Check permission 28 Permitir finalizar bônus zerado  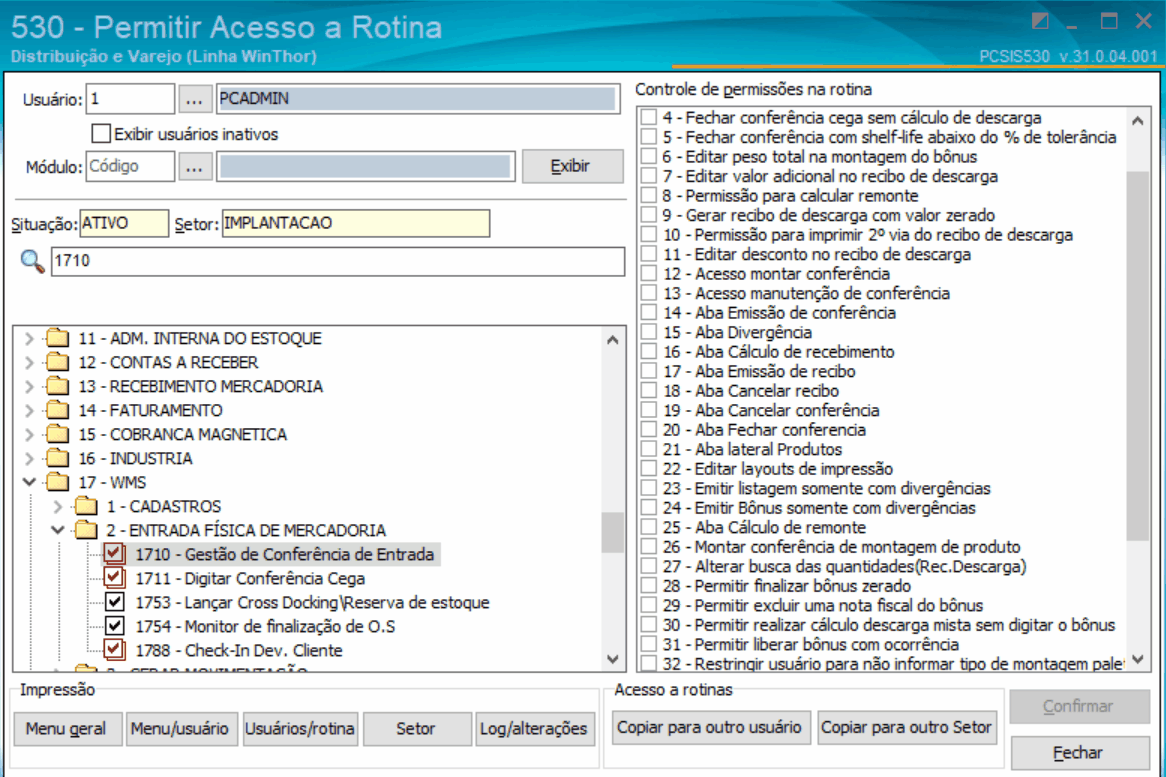pyautogui.click(x=649, y=585)
